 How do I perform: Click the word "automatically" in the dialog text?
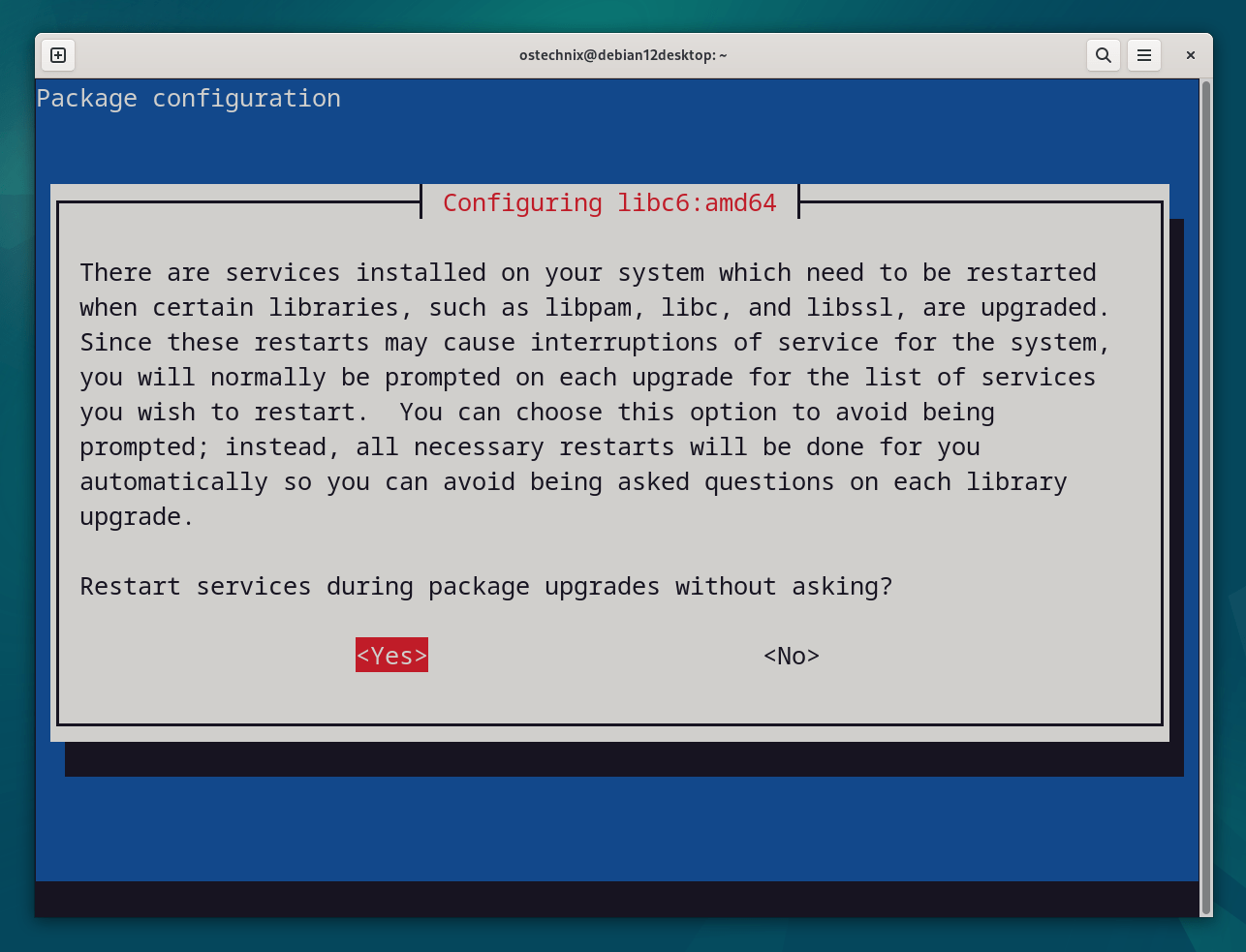coord(173,482)
